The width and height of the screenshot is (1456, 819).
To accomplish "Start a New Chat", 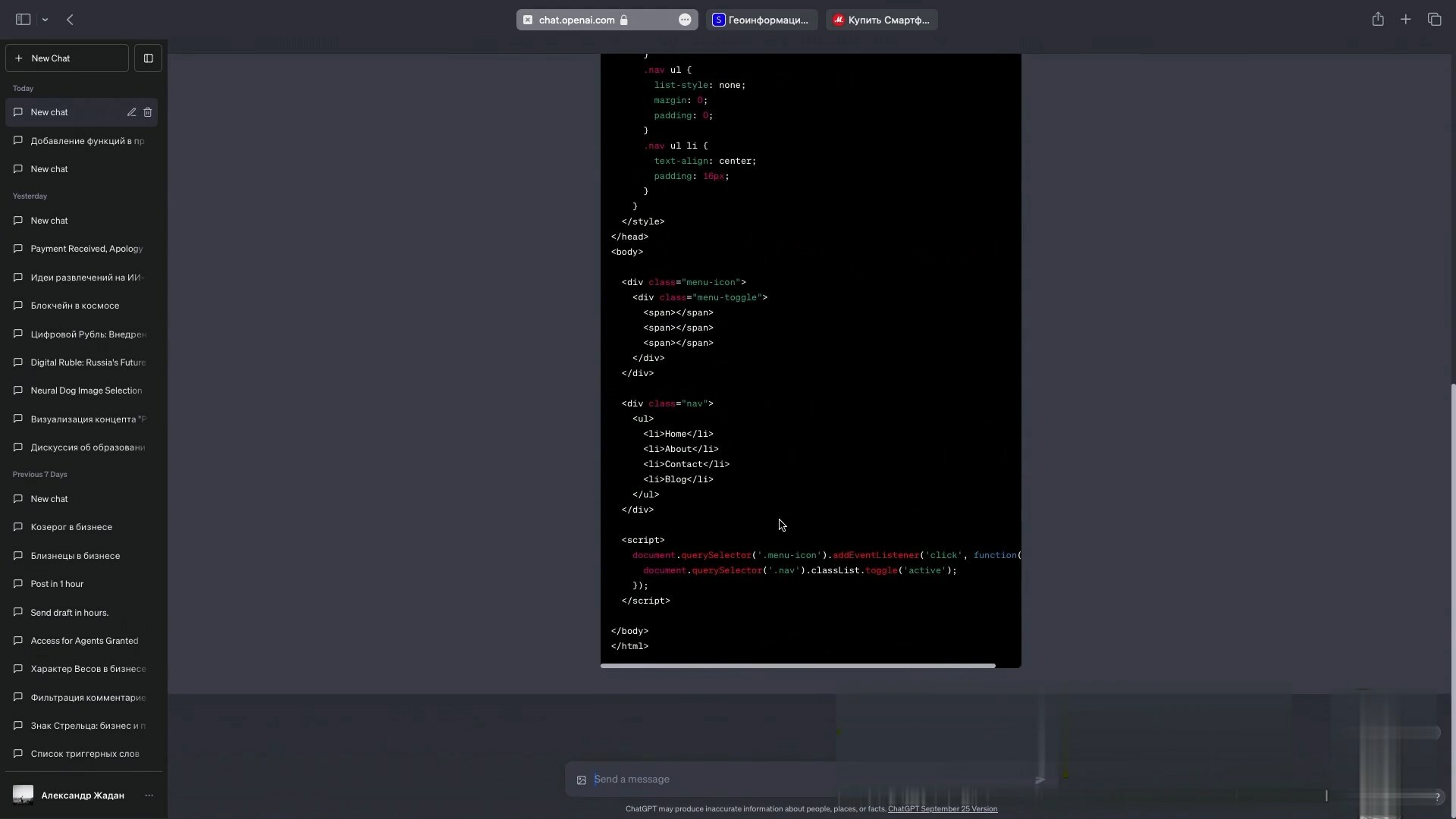I will tap(67, 58).
